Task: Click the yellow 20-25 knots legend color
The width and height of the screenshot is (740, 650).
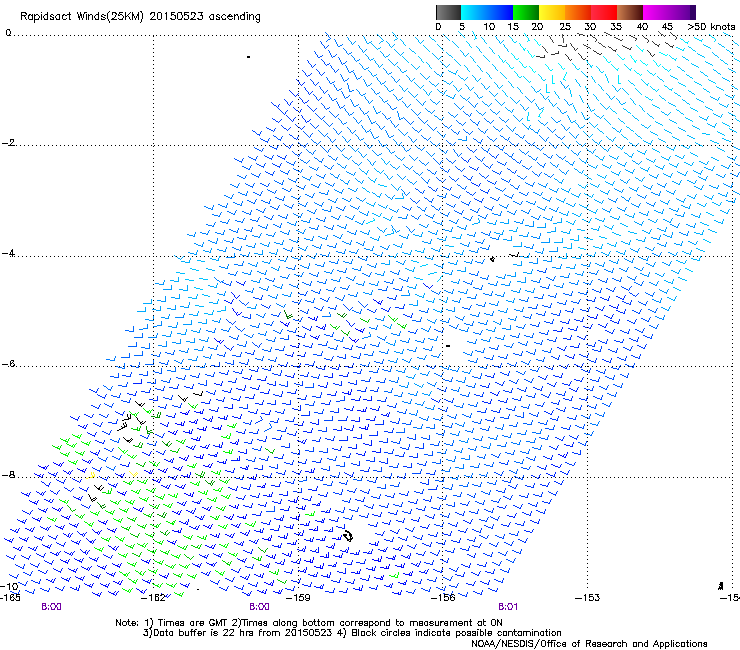Action: coord(552,12)
